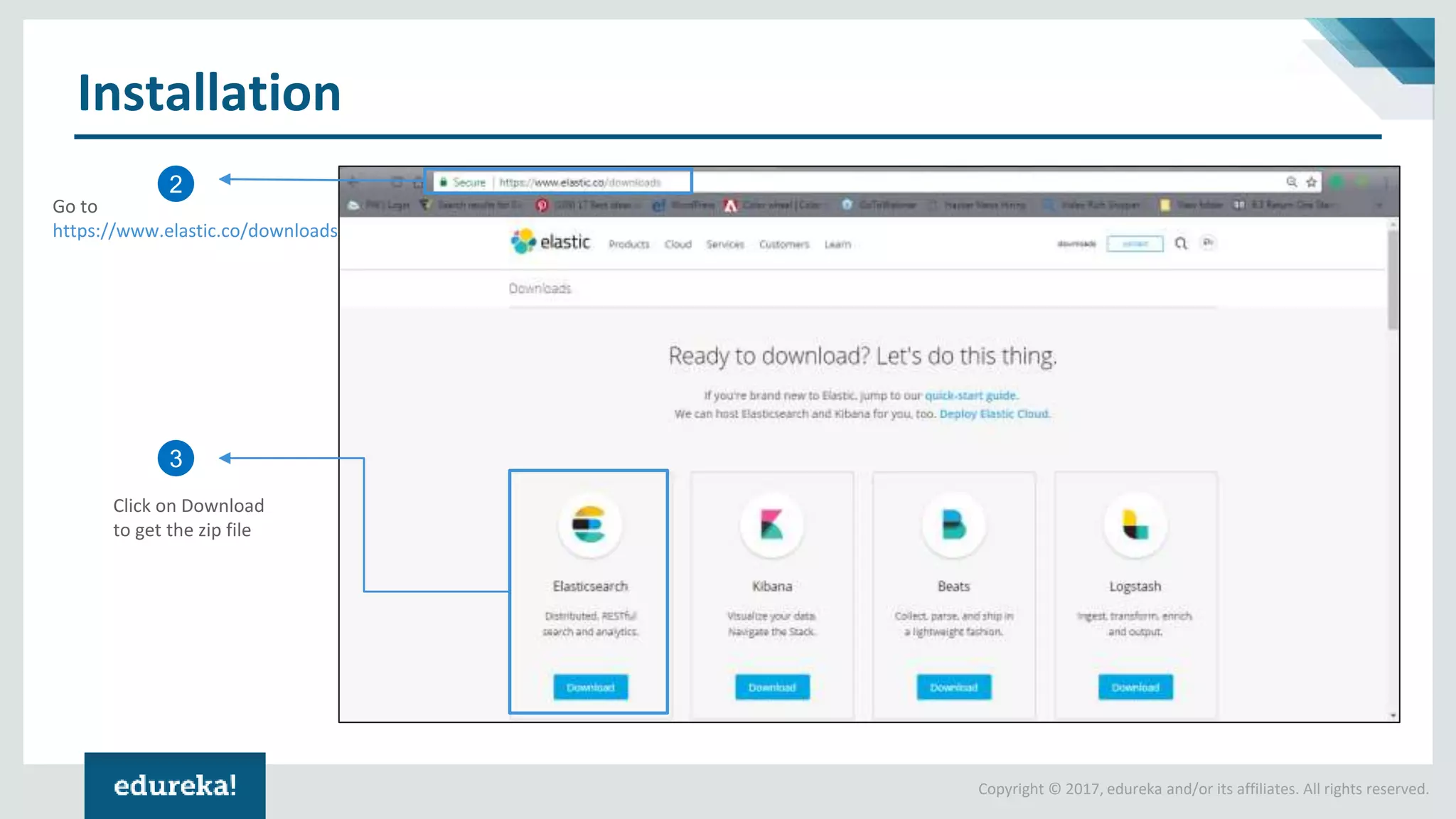
Task: Click the Elasticsearch product logo
Action: pyautogui.click(x=589, y=525)
